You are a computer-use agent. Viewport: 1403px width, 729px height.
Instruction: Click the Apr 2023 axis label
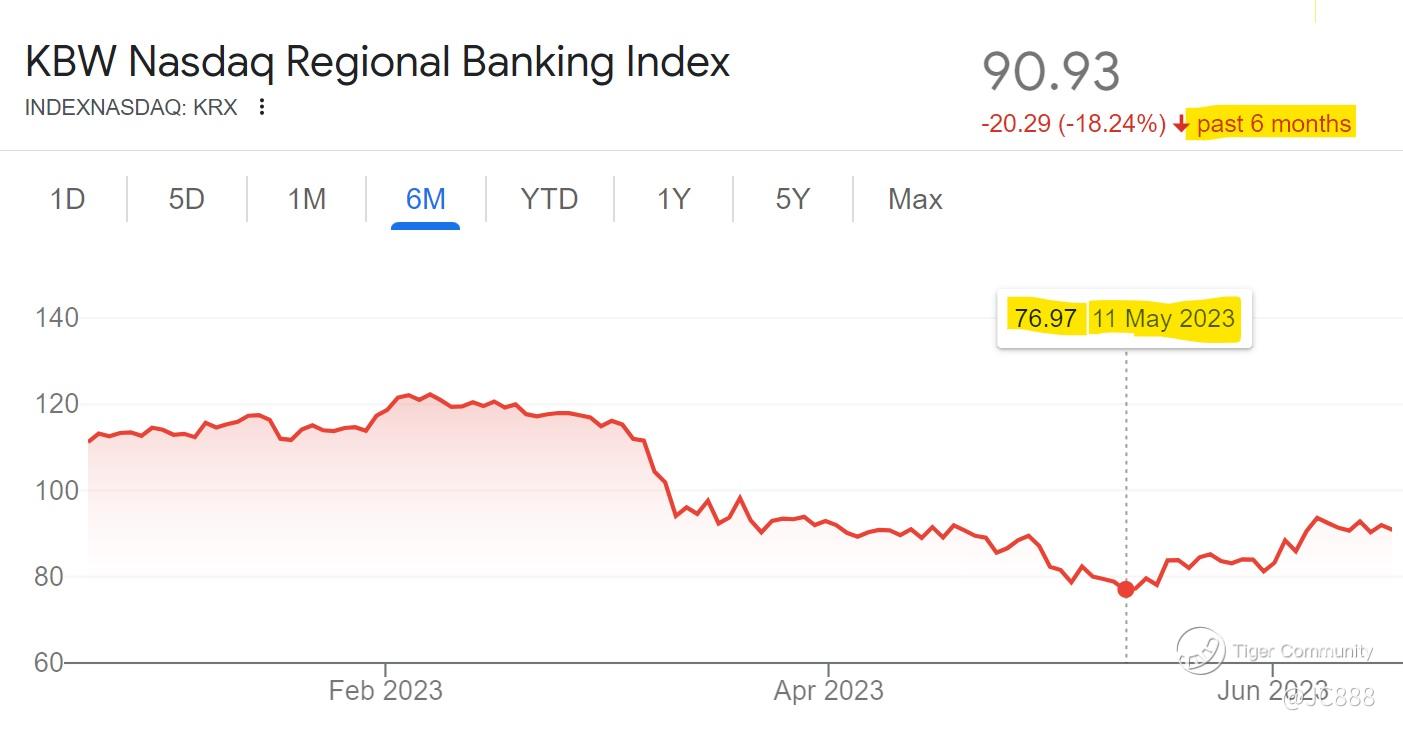[x=828, y=690]
